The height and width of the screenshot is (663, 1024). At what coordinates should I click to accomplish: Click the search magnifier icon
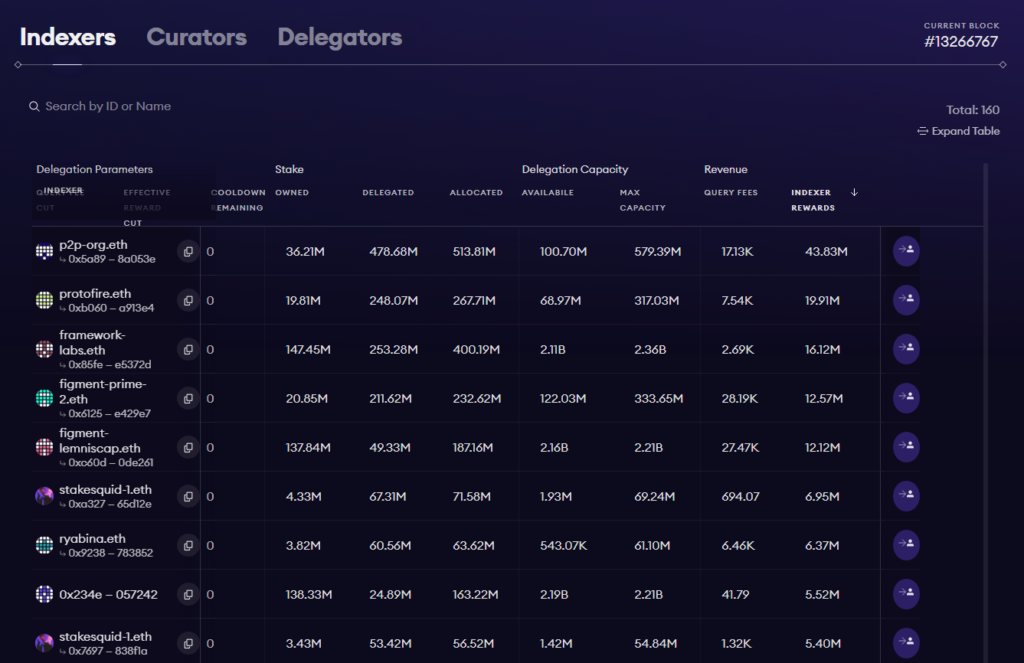[35, 107]
